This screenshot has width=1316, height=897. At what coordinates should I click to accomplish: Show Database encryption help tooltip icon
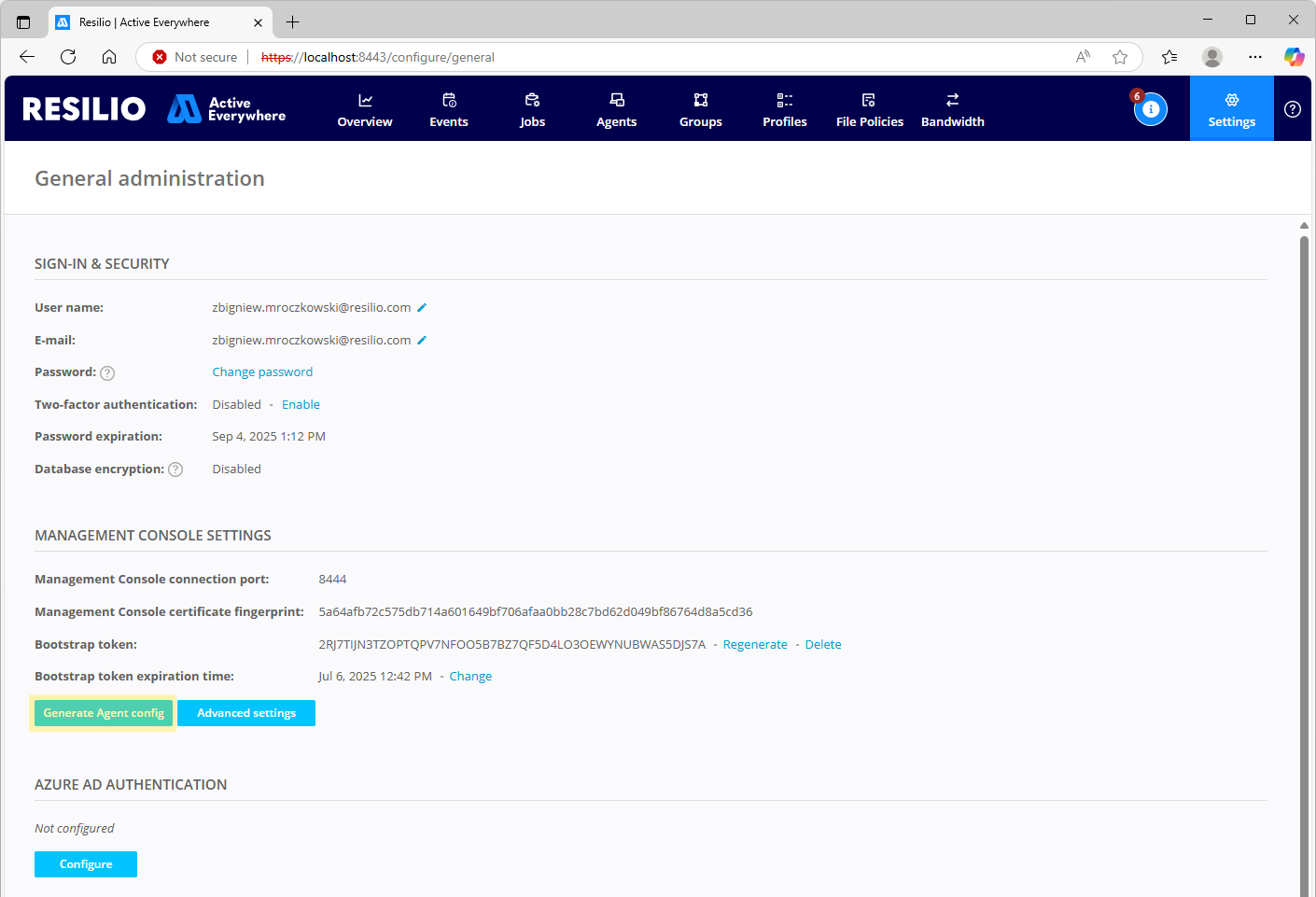click(x=175, y=470)
